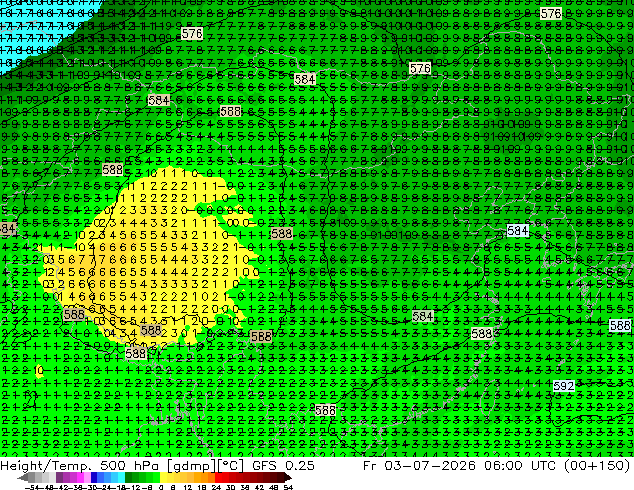Pick the cyan legend swatch near -18
The height and width of the screenshot is (490, 634).
tap(121, 478)
